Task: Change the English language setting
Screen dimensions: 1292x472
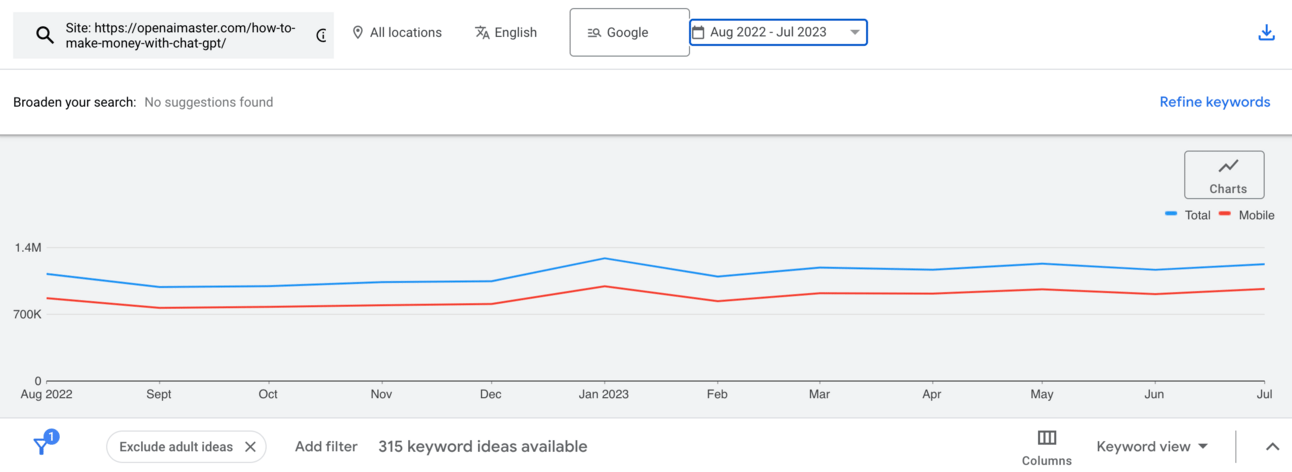Action: point(515,33)
